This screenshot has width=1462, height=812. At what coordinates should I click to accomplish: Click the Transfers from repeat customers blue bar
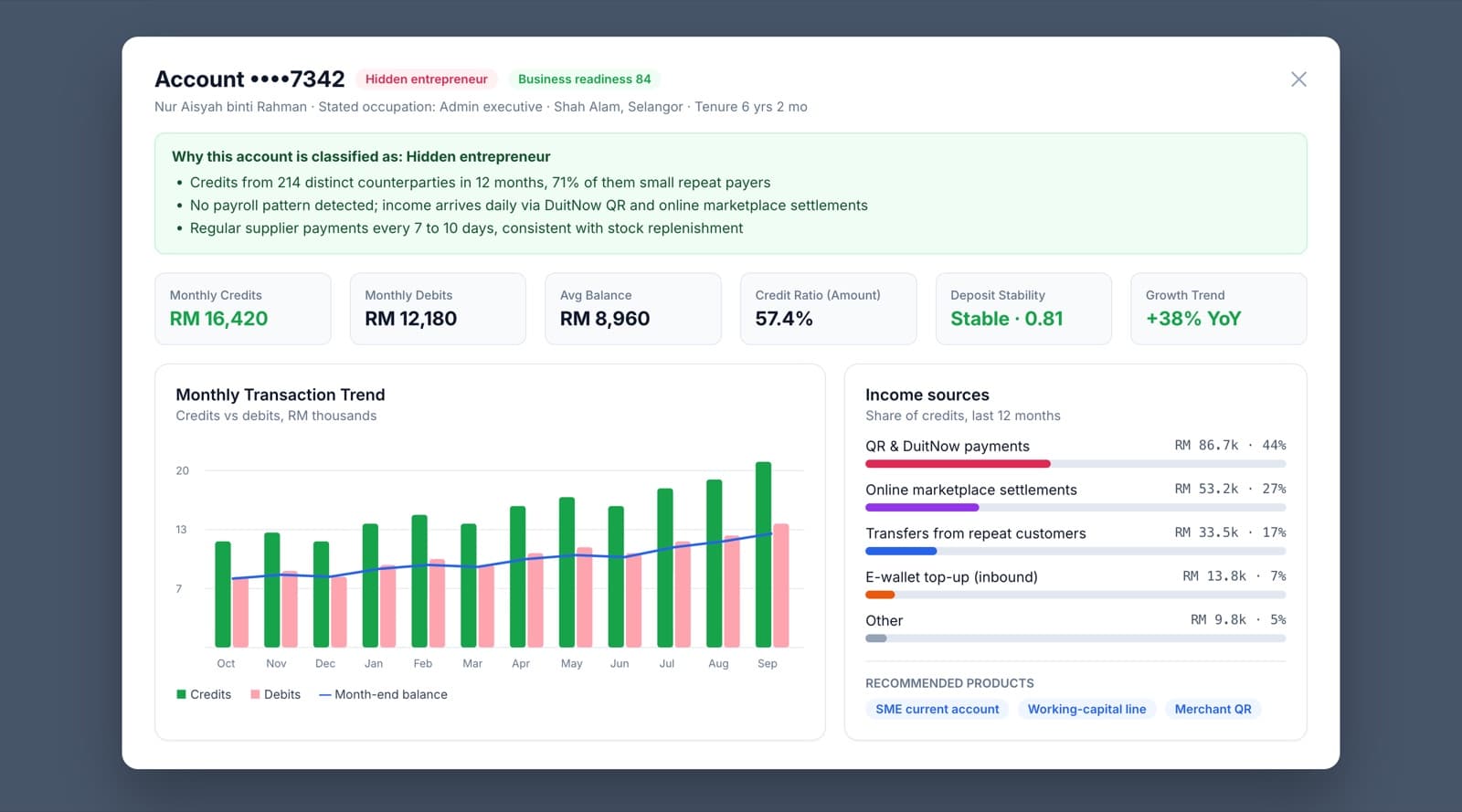click(901, 552)
